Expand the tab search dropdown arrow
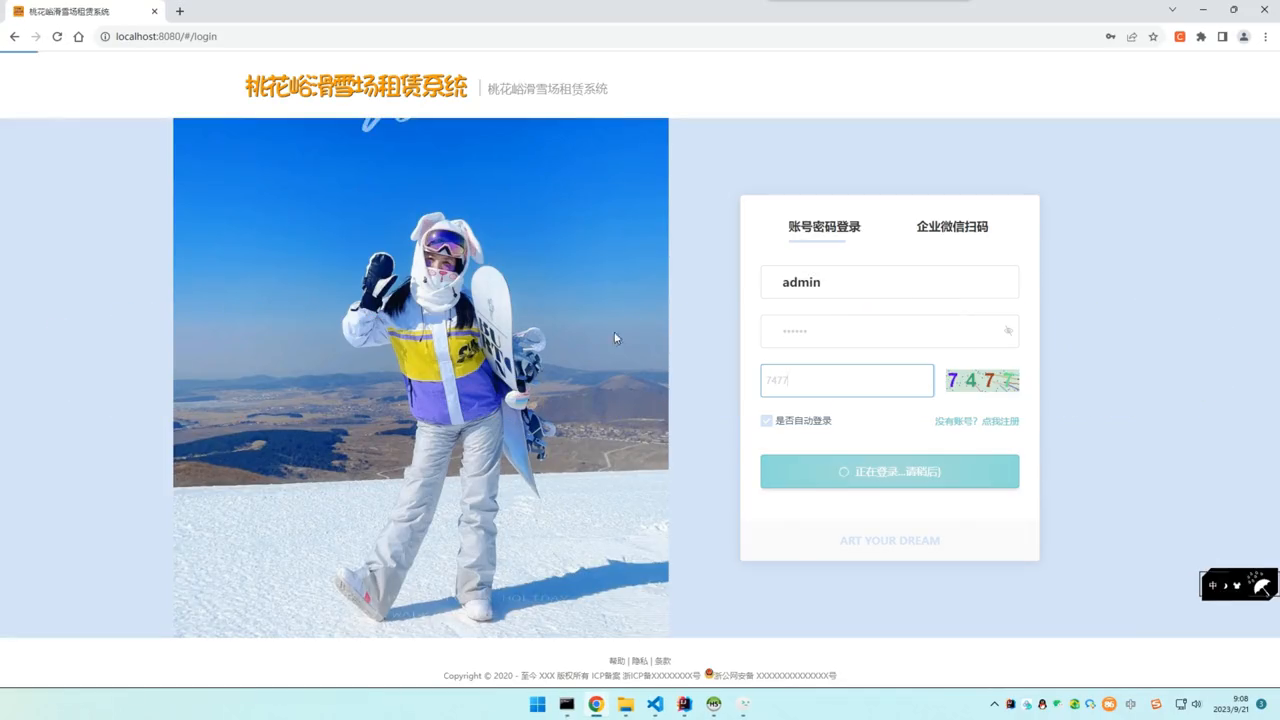This screenshot has height=720, width=1280. click(1172, 10)
